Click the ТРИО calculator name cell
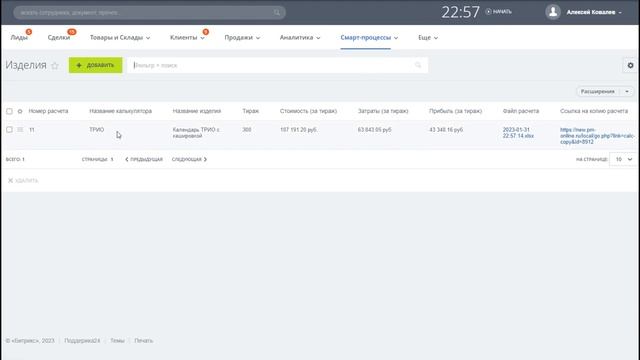The image size is (640, 360). point(97,130)
